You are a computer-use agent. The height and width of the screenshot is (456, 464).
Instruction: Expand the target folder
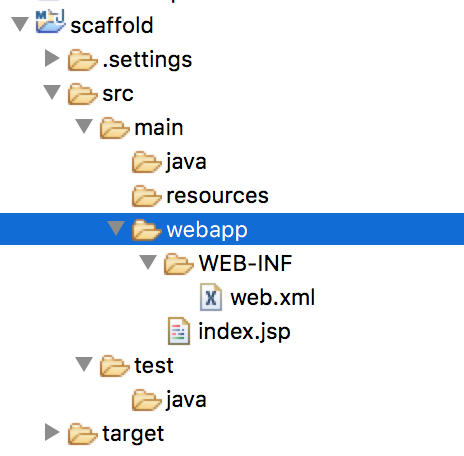(x=52, y=432)
